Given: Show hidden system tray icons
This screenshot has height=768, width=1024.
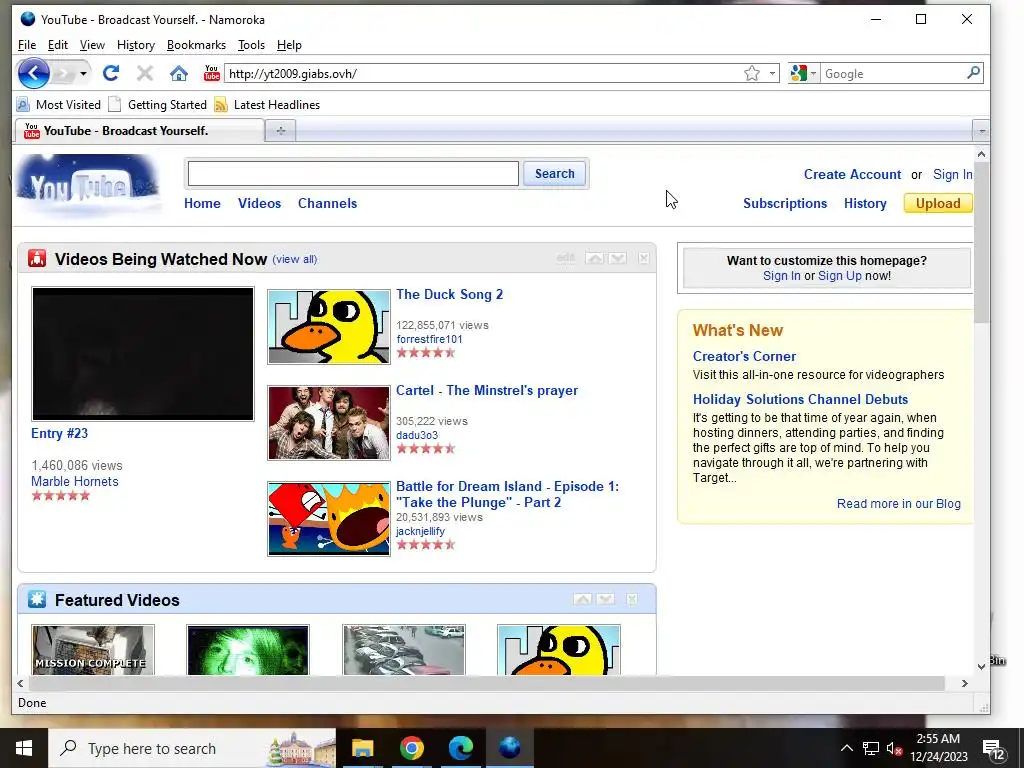Looking at the screenshot, I should click(846, 748).
